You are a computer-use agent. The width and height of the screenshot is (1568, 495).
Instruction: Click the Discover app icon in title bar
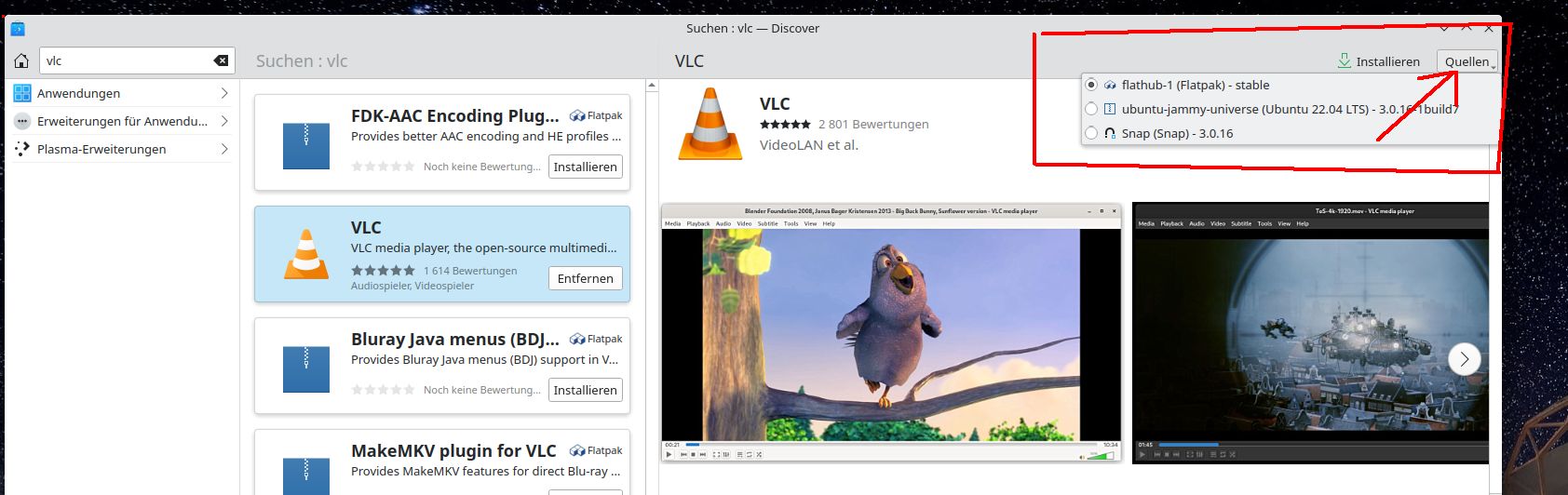point(18,28)
